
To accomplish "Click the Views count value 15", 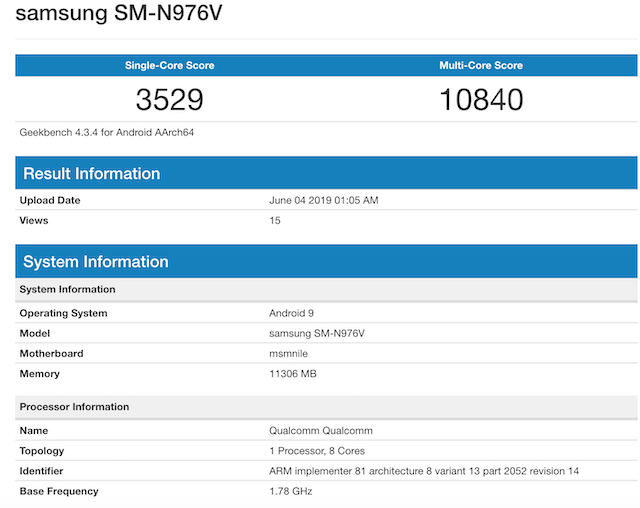I will coord(275,220).
